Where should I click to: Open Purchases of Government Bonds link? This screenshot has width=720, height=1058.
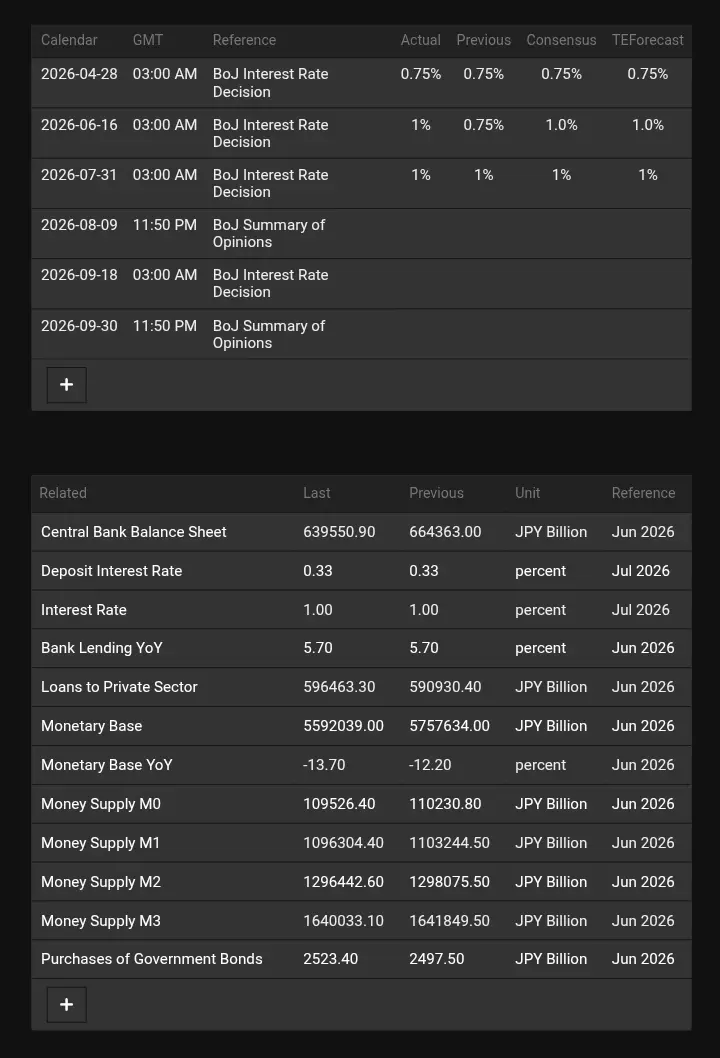click(152, 959)
